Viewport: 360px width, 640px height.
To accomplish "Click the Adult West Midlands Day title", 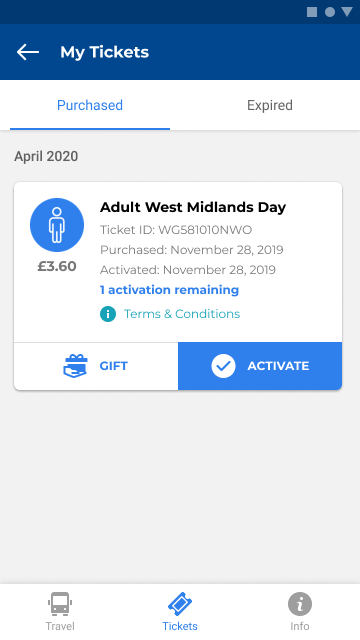I will click(193, 207).
